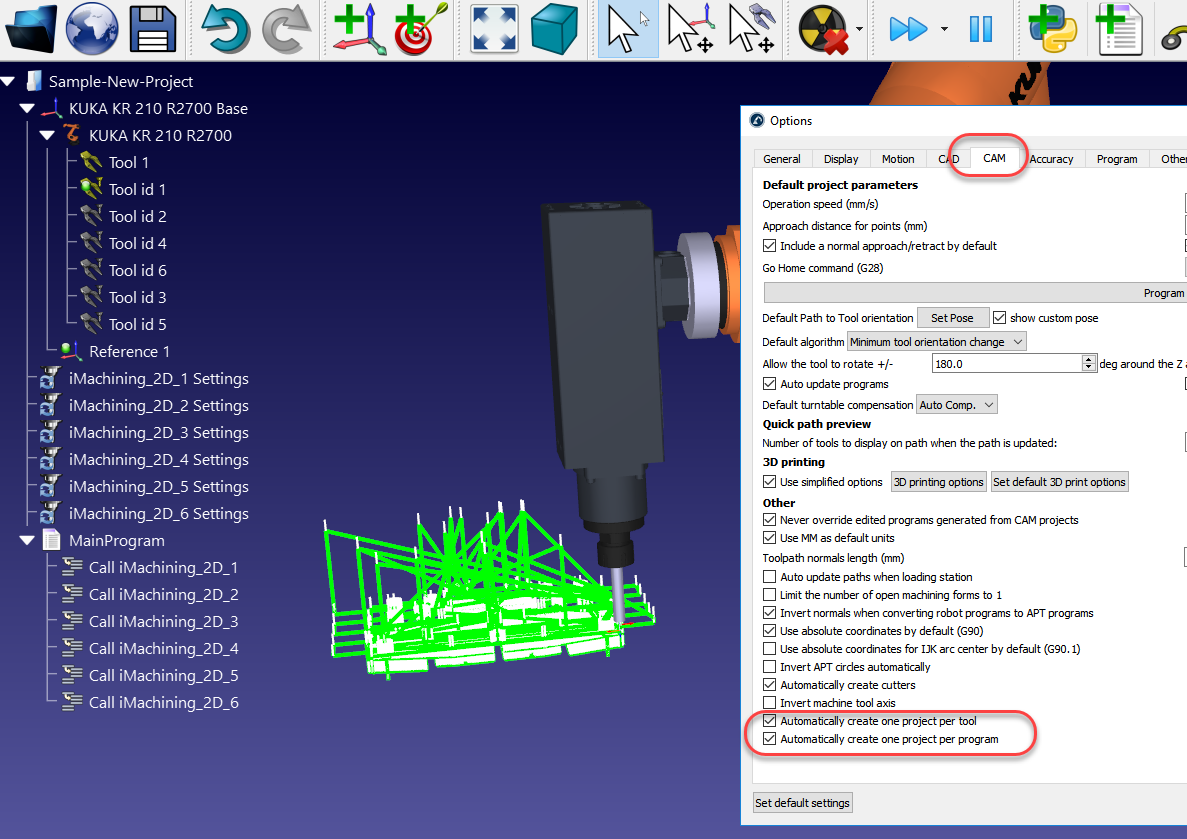This screenshot has width=1187, height=839.
Task: Uncheck Use MM as default units
Action: click(x=769, y=538)
